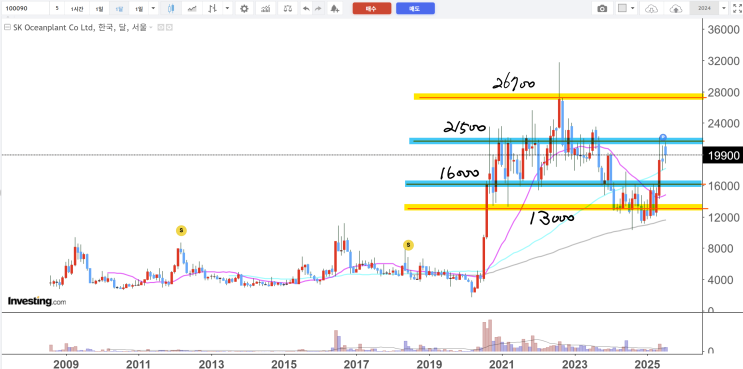Image resolution: width=743 pixels, height=369 pixels.
Task: Click the blue circle marker near 22000
Action: [x=663, y=138]
